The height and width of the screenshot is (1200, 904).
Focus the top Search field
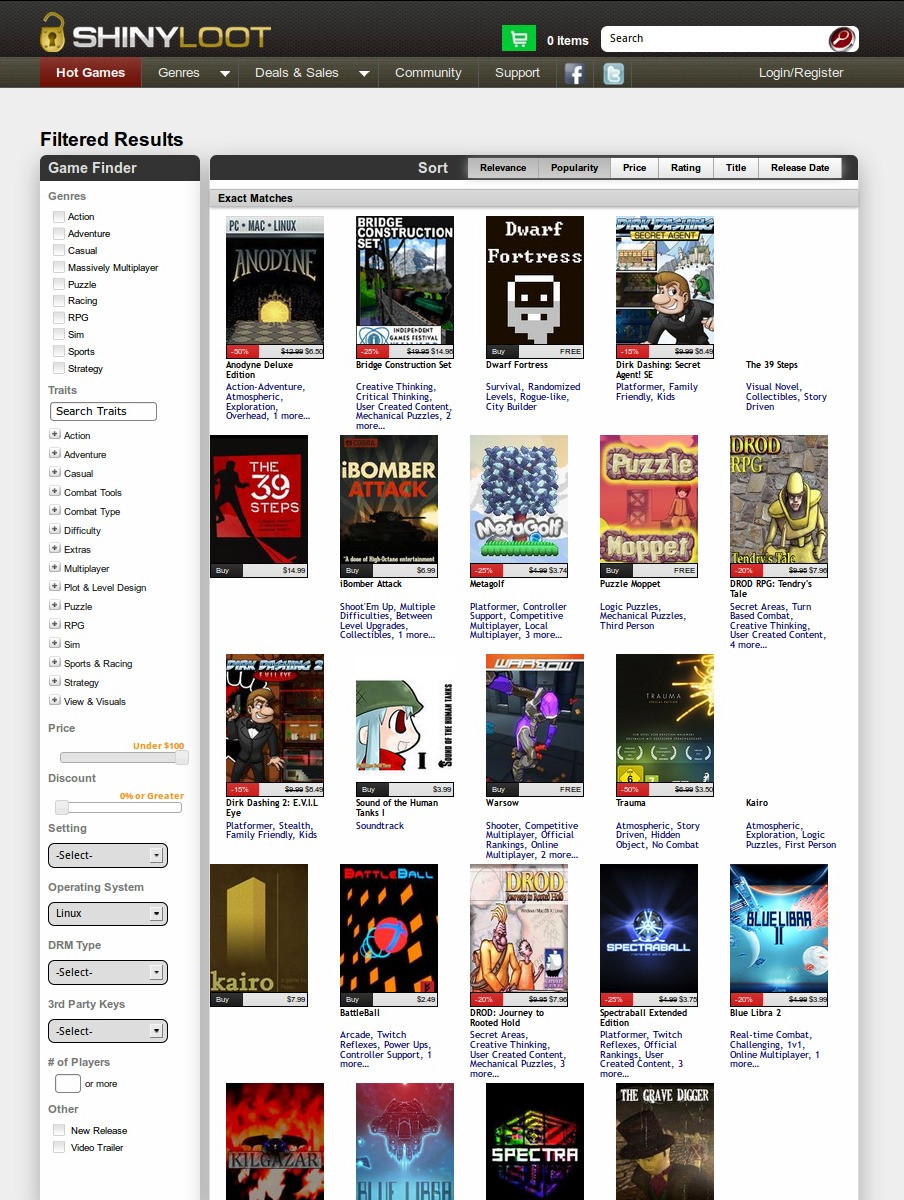tap(715, 39)
